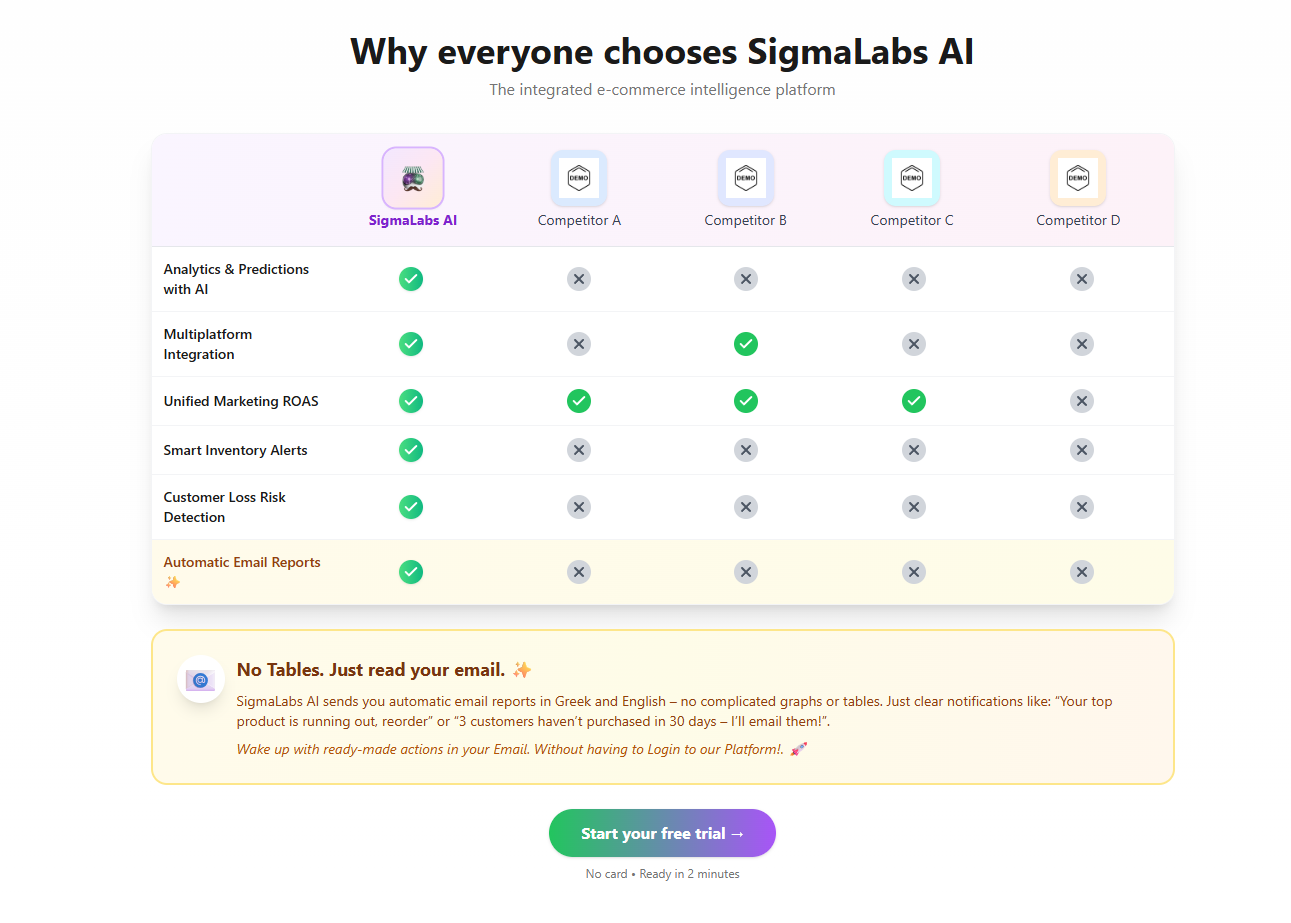Image resolution: width=1291 pixels, height=923 pixels.
Task: Click the Competitor D demo logo
Action: point(1078,178)
